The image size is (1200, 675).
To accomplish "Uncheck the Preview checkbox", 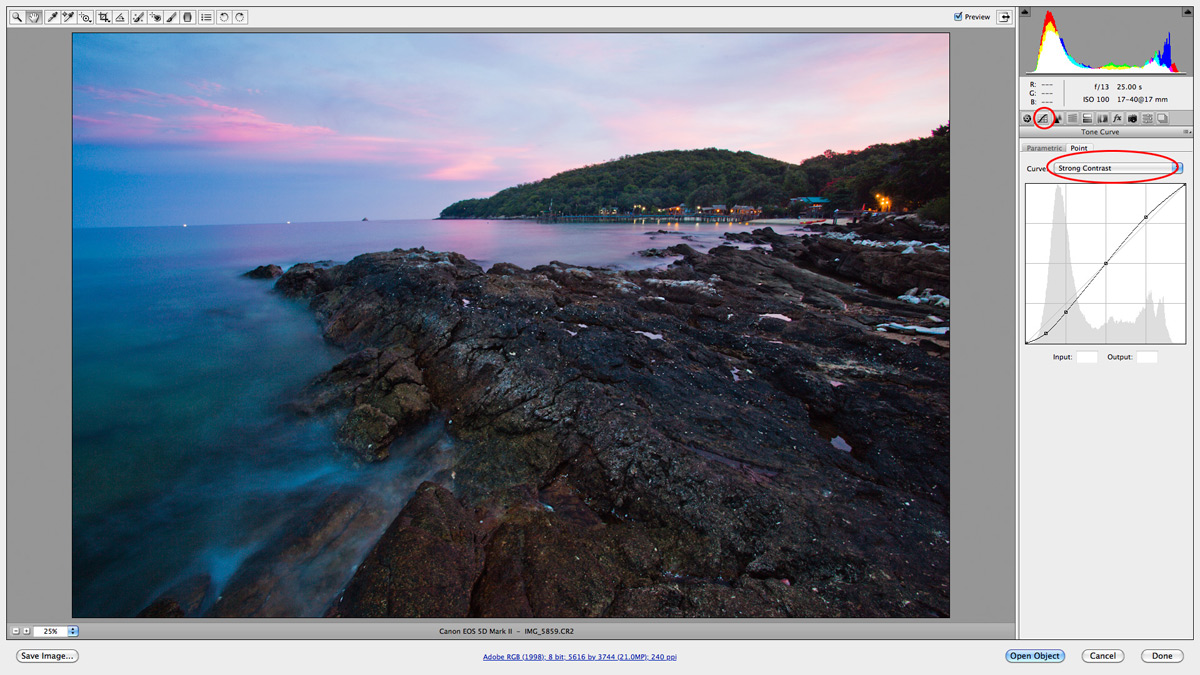I will point(958,17).
